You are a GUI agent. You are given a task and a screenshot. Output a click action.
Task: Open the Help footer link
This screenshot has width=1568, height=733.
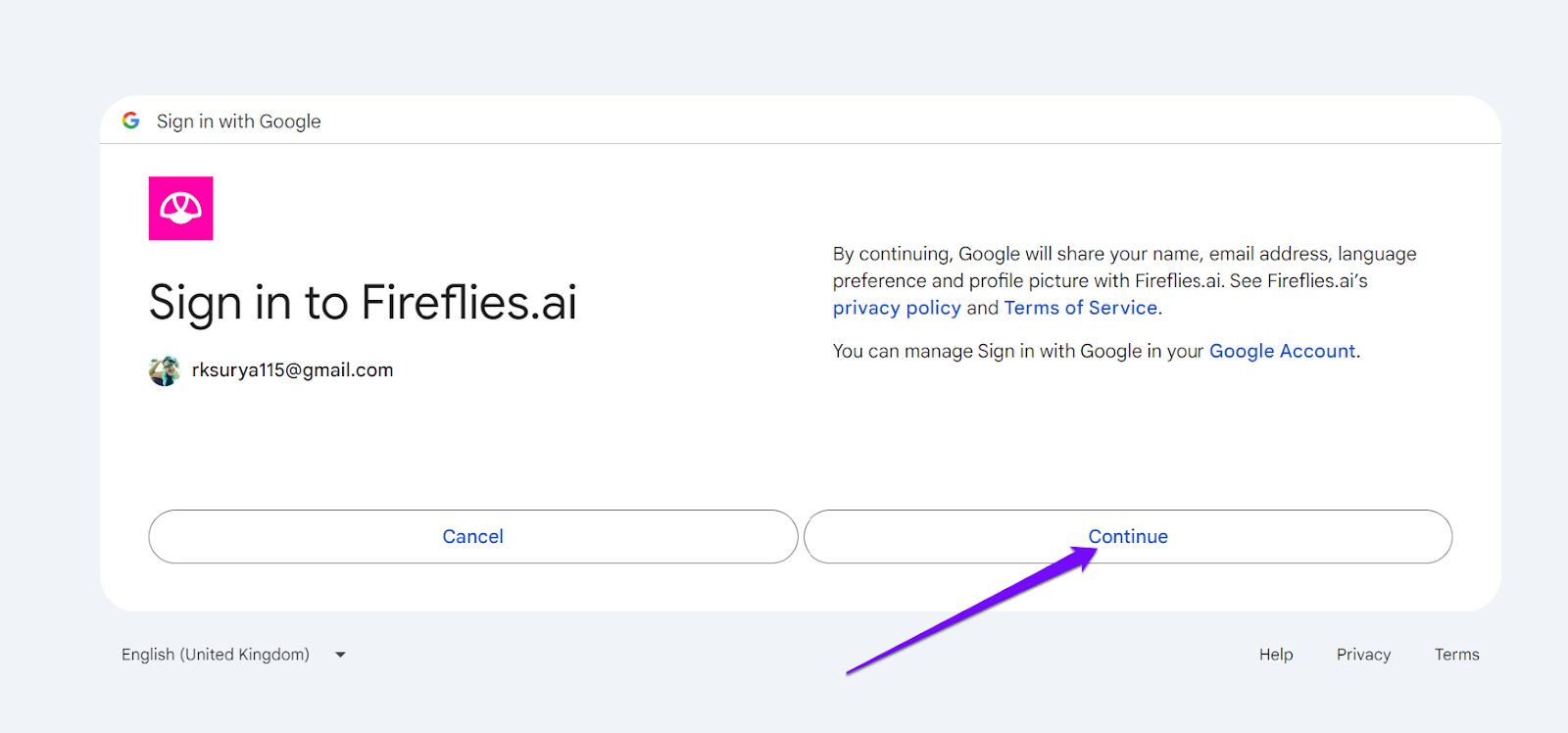[1276, 655]
